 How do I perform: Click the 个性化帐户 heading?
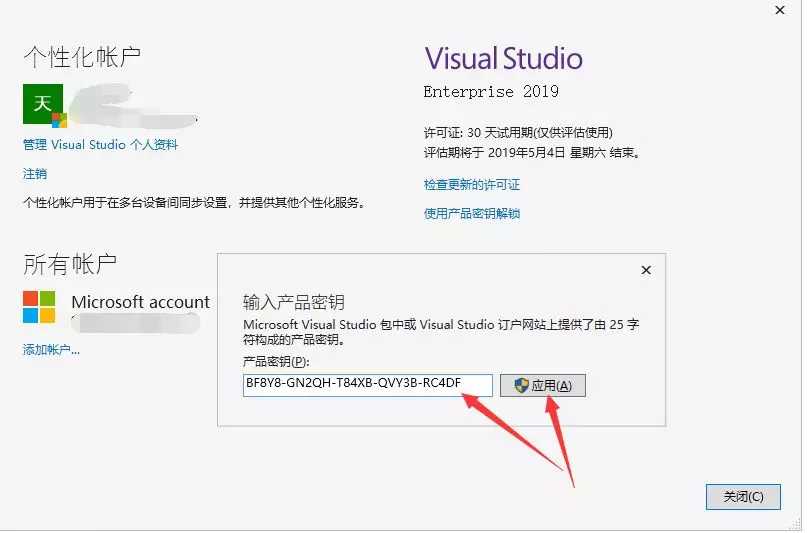(x=82, y=57)
